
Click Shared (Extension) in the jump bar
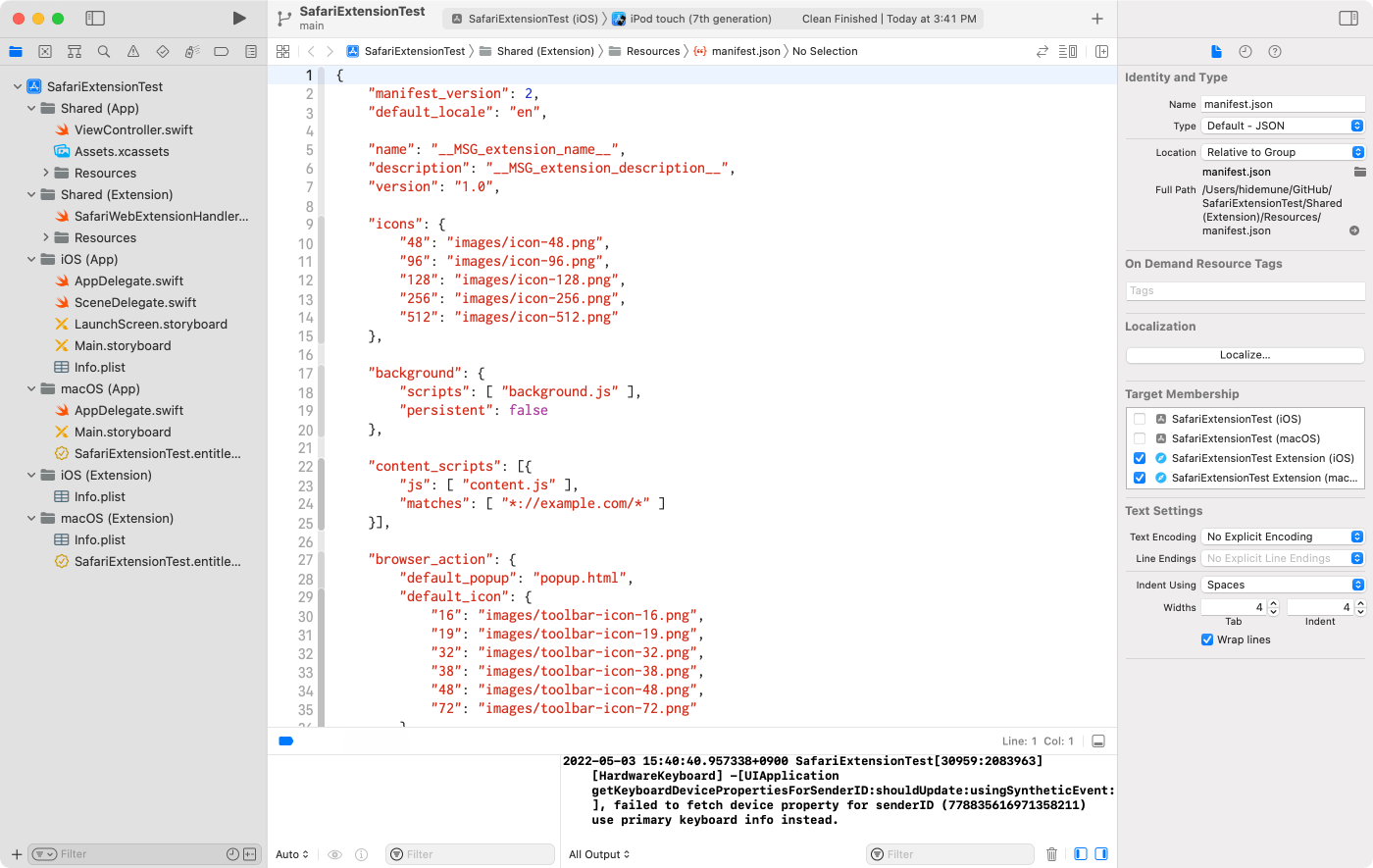(536, 52)
